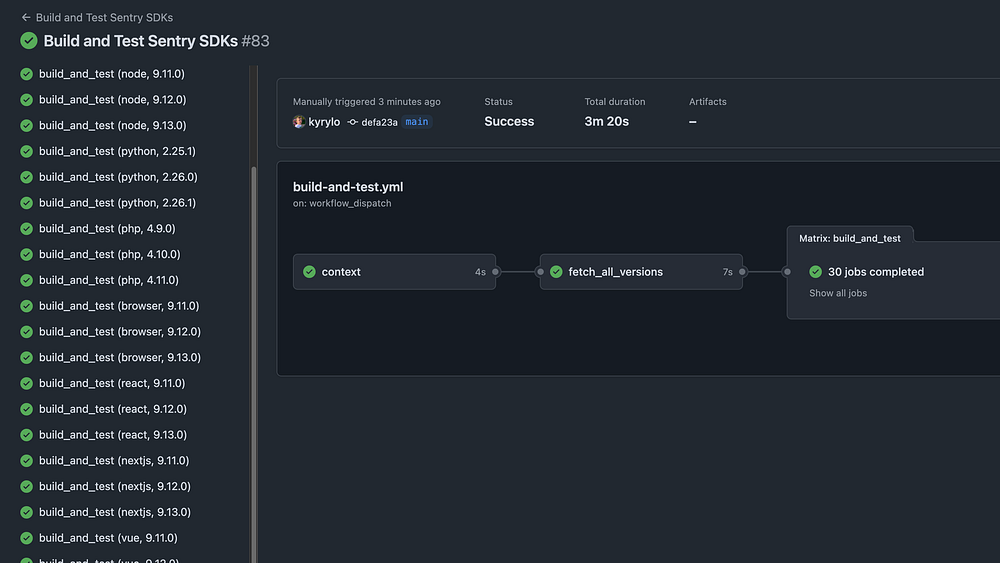Expand the matrix with Show all jobs

[838, 293]
